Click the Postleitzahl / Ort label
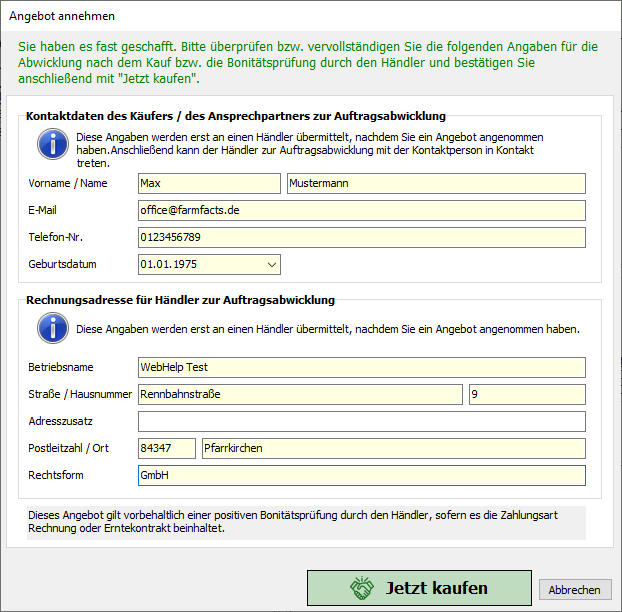This screenshot has width=622, height=612. coord(68,448)
